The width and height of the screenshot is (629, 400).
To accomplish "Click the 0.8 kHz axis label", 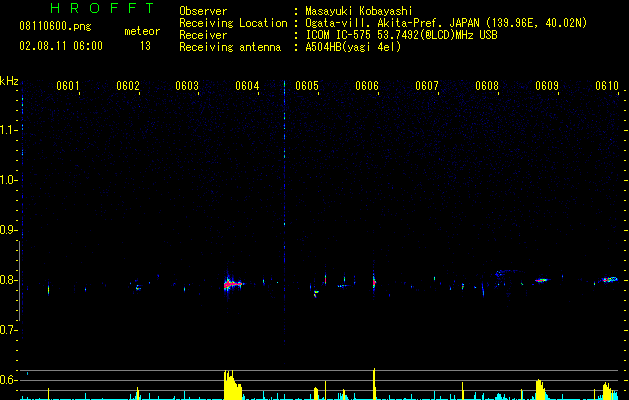I will (x=9, y=280).
